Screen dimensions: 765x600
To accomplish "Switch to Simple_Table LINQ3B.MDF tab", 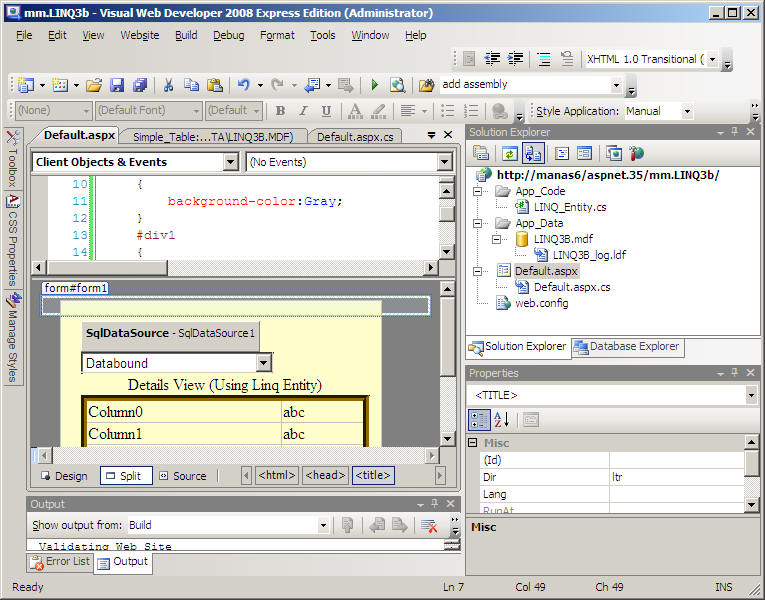I will pos(213,137).
